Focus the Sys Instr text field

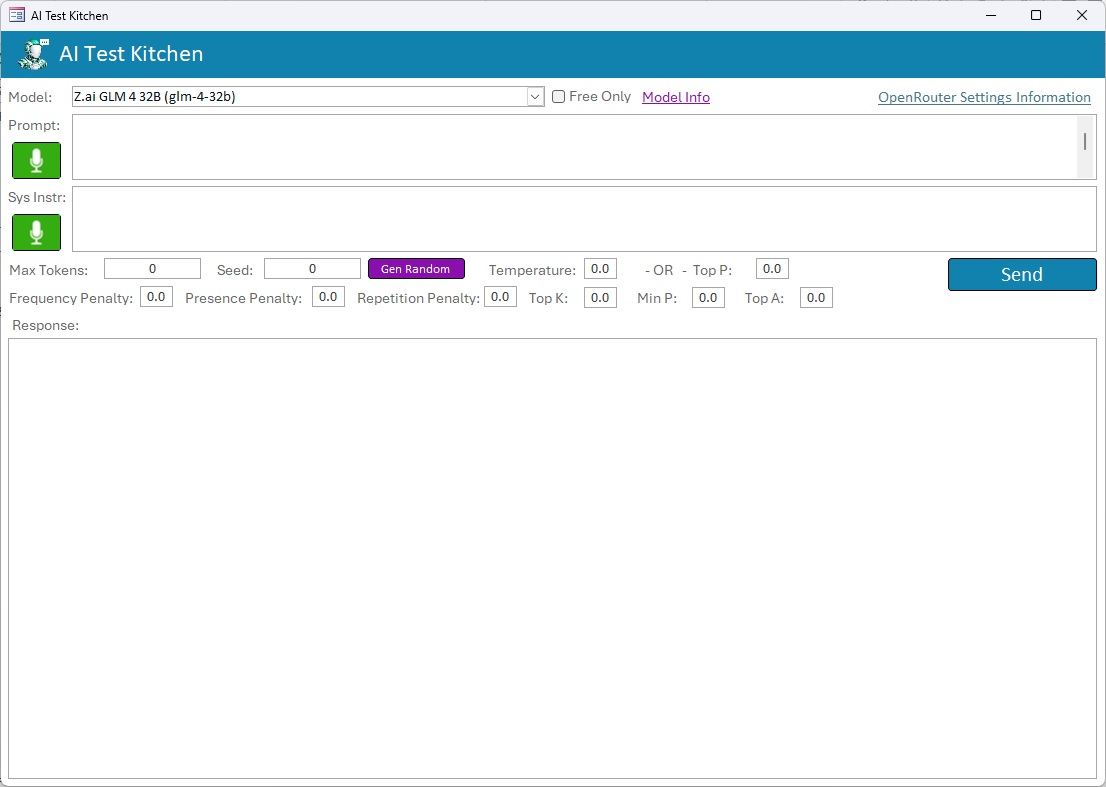coord(584,219)
